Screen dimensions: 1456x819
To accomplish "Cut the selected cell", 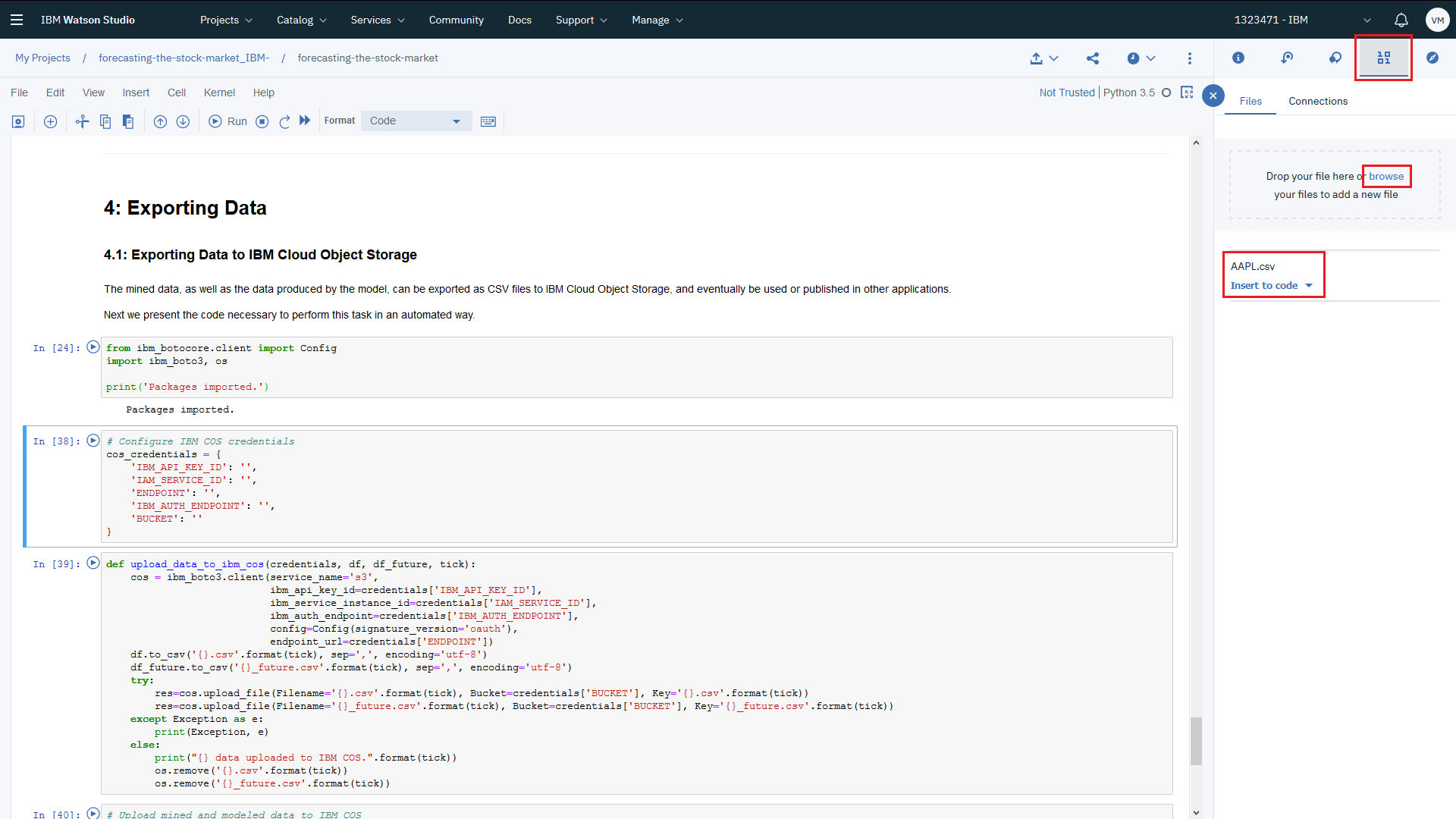I will [82, 121].
